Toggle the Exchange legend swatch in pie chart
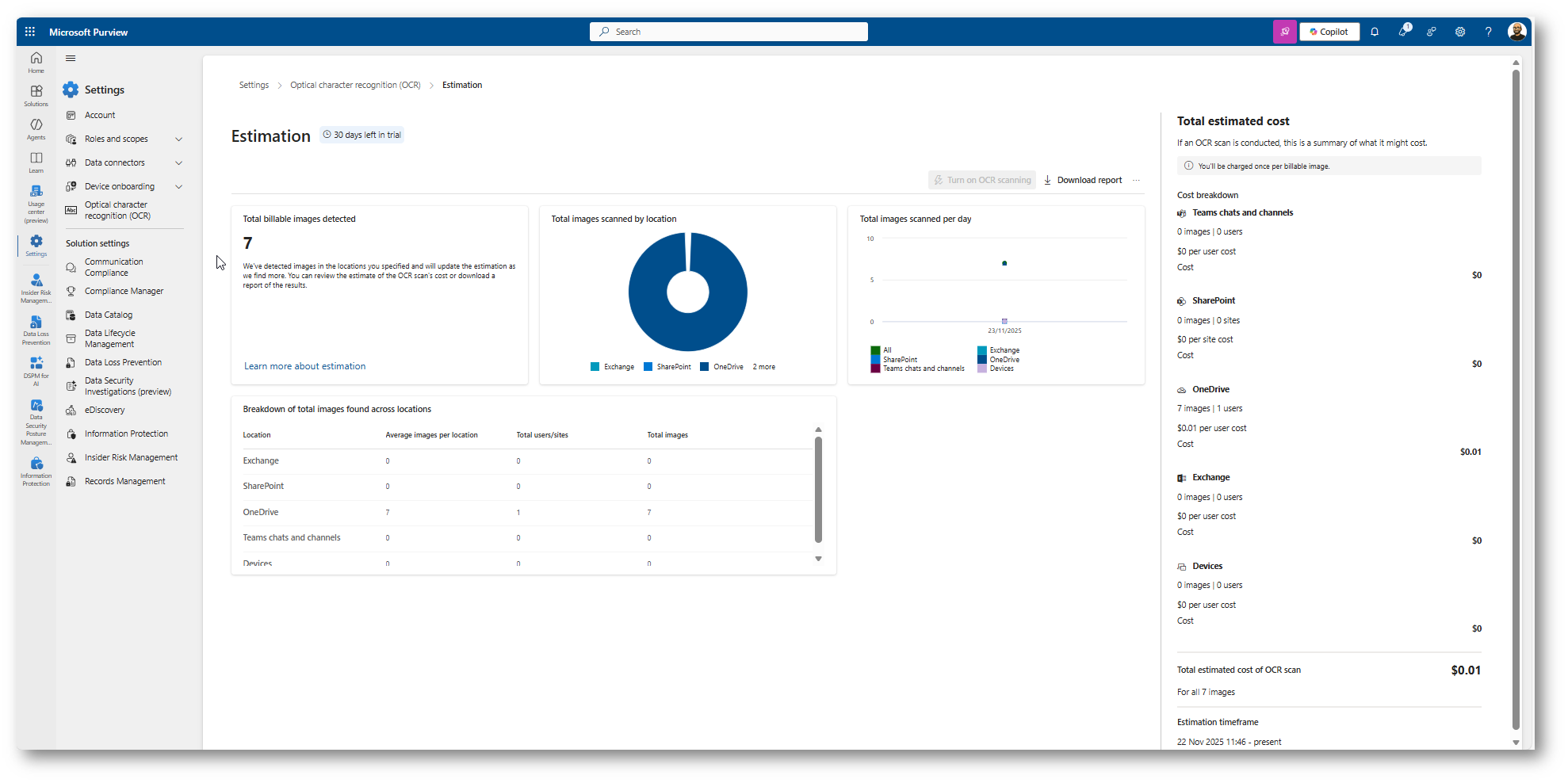This screenshot has height=783, width=1568. 595,367
